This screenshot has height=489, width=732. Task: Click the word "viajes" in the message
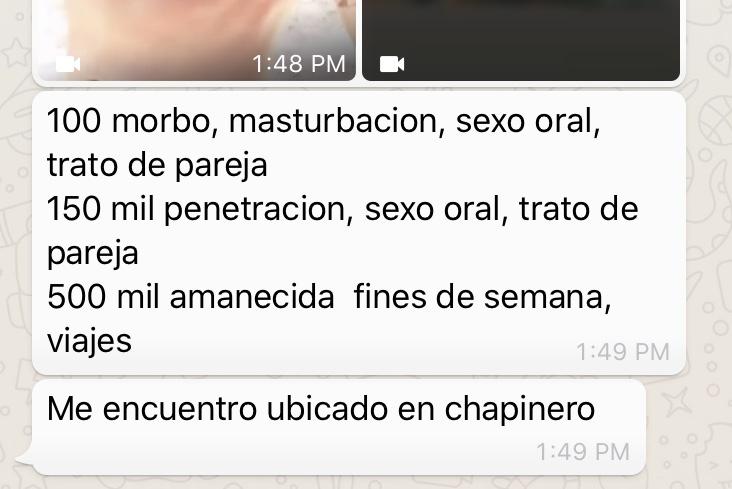point(90,341)
